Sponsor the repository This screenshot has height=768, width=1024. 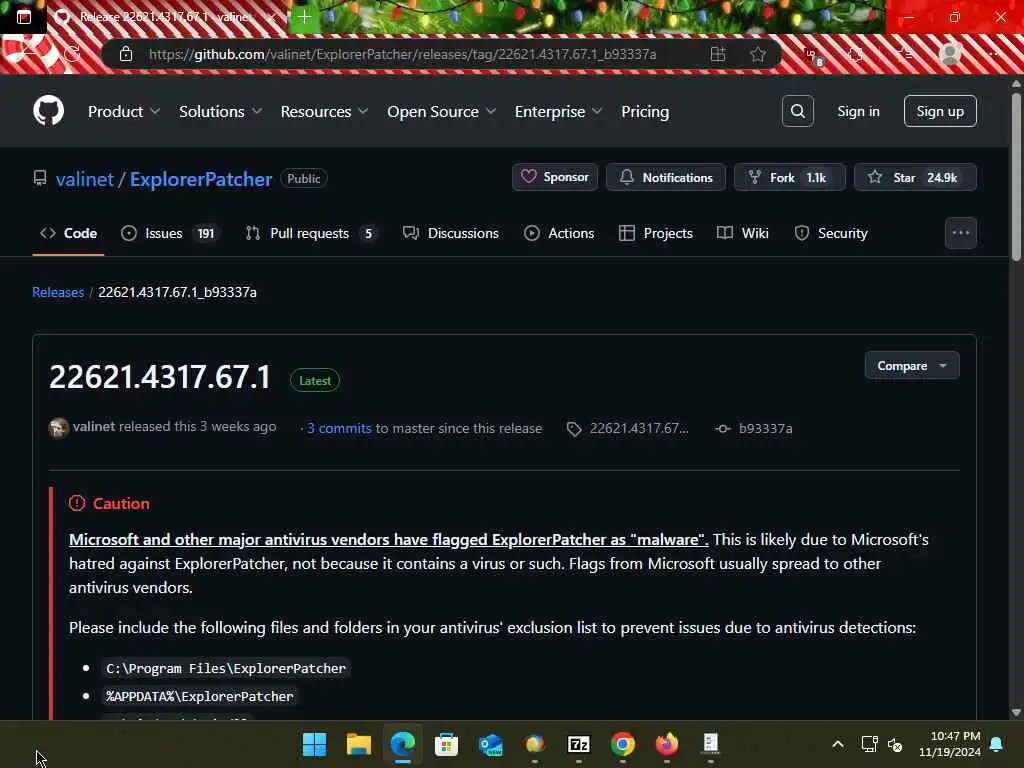click(554, 177)
